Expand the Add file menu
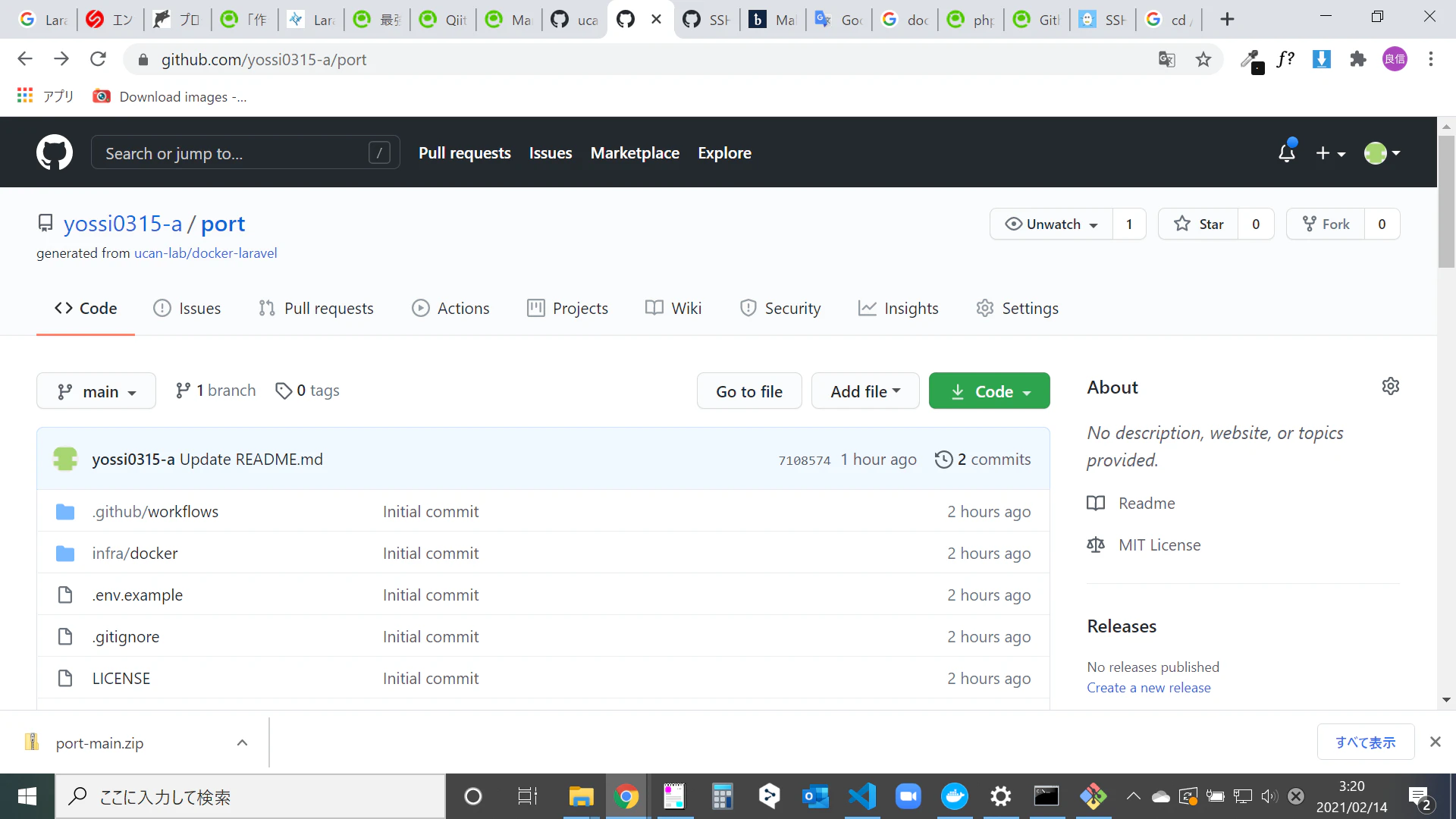Image resolution: width=1456 pixels, height=819 pixels. point(865,391)
